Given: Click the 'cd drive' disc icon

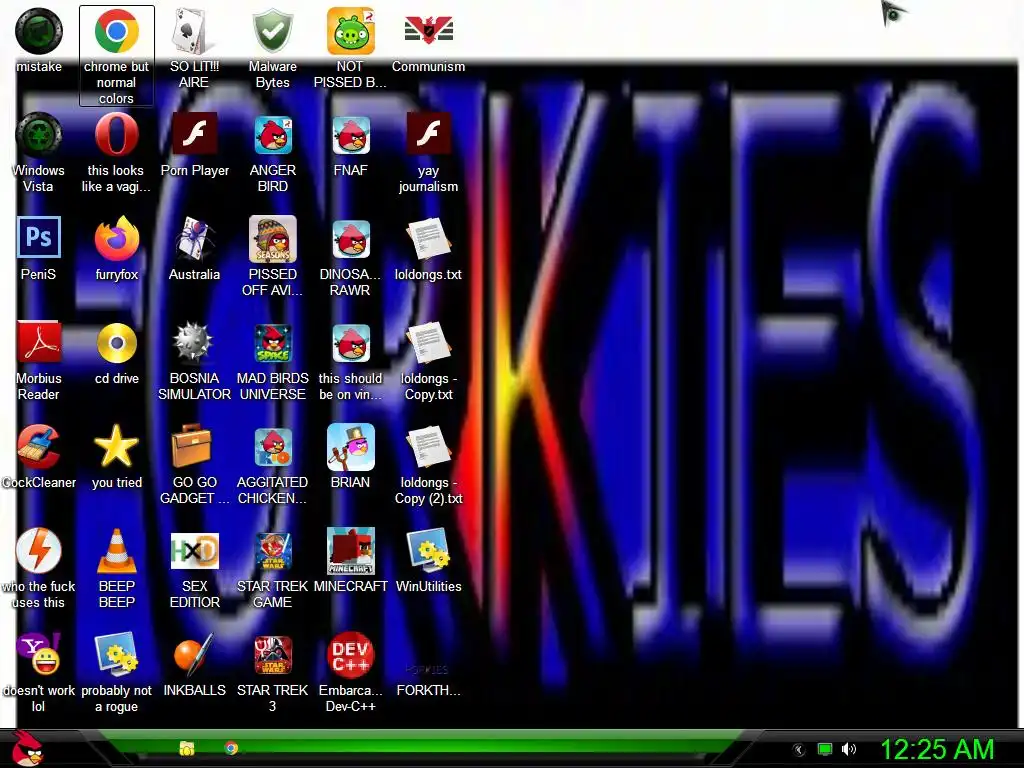Looking at the screenshot, I should pyautogui.click(x=116, y=343).
